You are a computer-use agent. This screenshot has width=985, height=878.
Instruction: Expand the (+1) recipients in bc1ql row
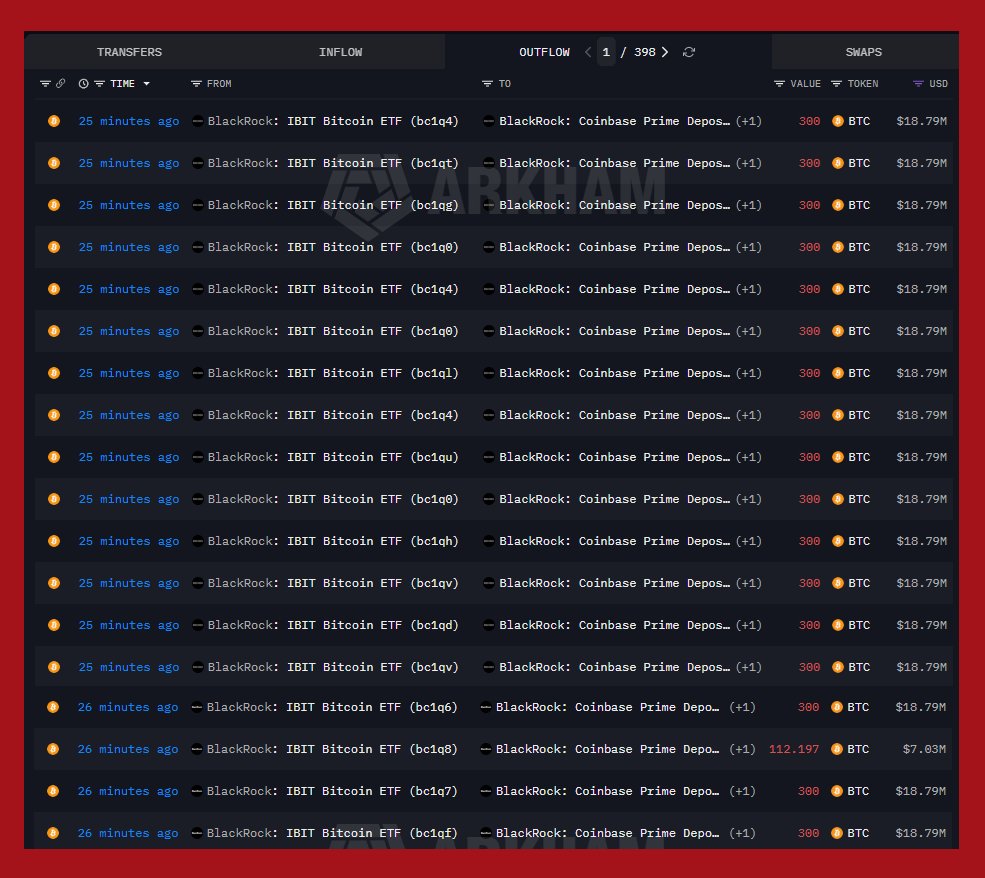point(749,373)
